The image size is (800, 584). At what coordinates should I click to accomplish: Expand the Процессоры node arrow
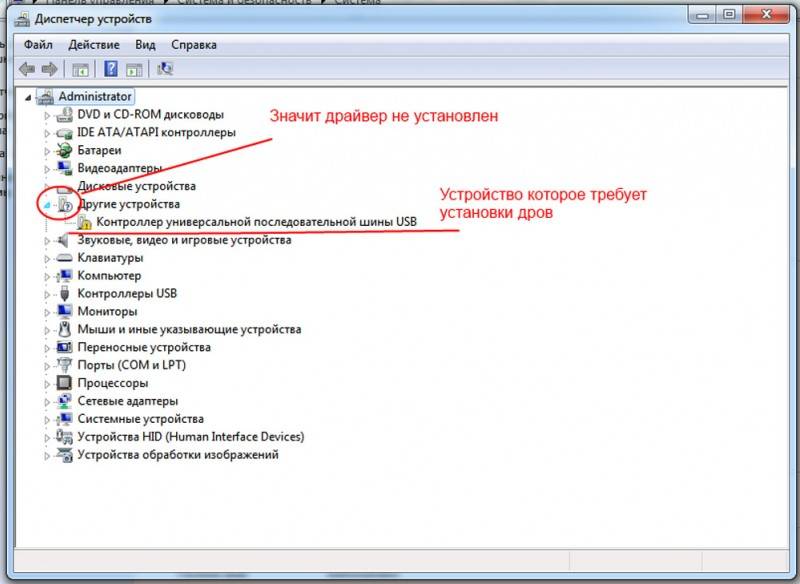click(47, 384)
